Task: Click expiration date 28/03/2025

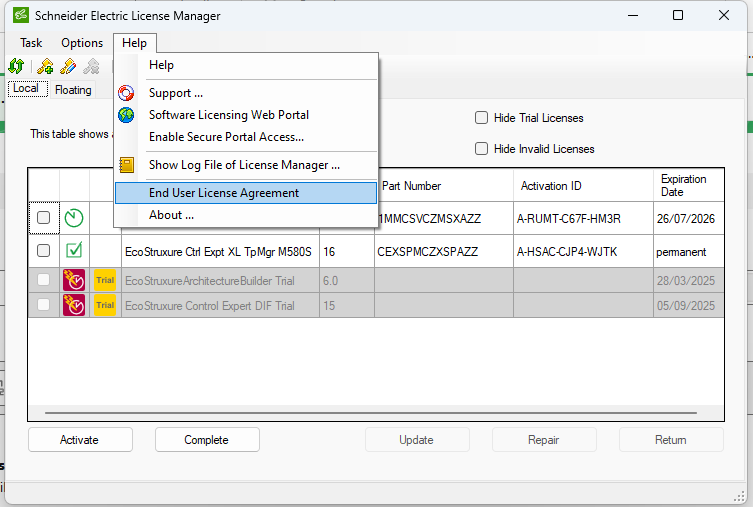Action: (x=688, y=280)
